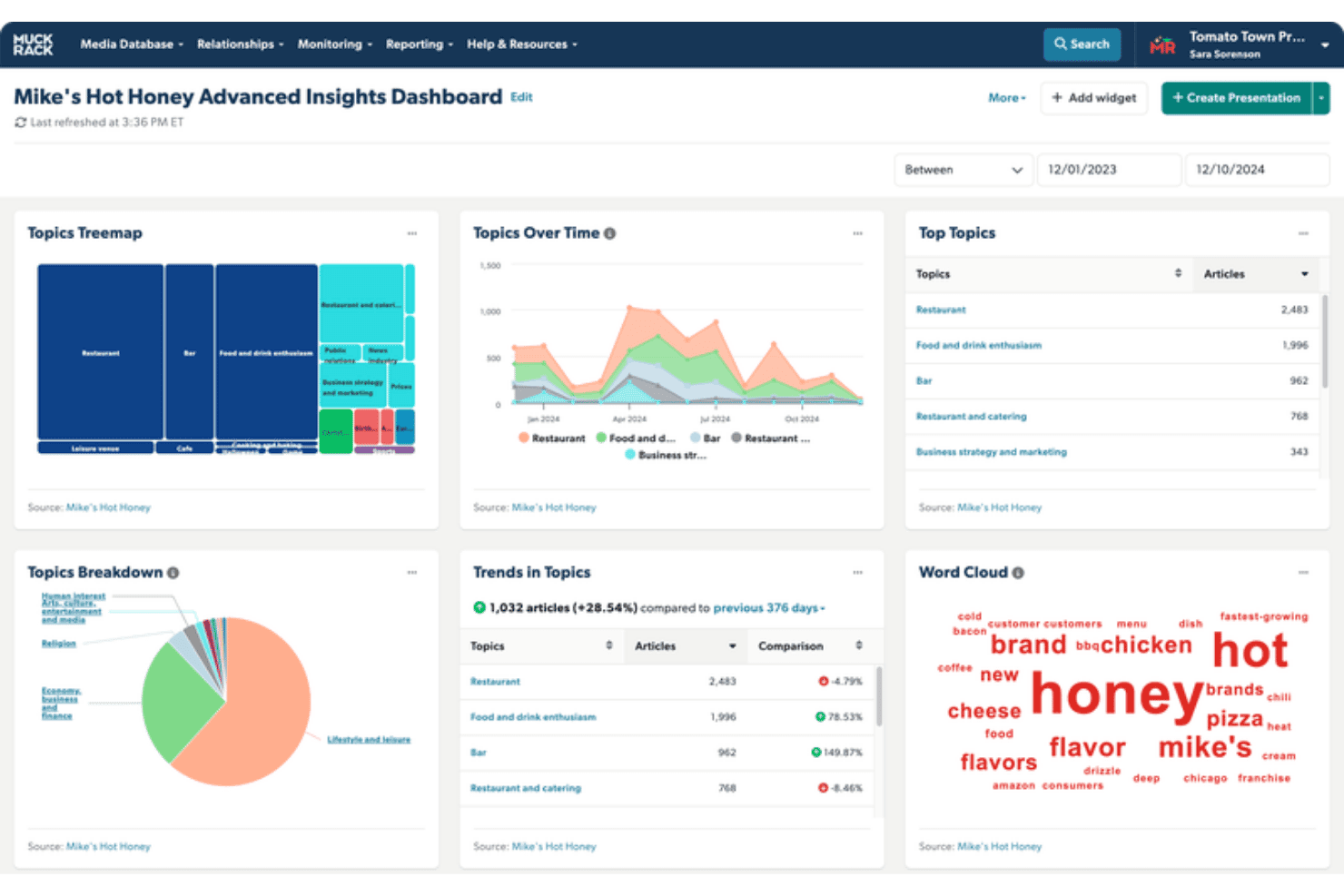Click the Add widget button
1344x896 pixels.
1093,98
